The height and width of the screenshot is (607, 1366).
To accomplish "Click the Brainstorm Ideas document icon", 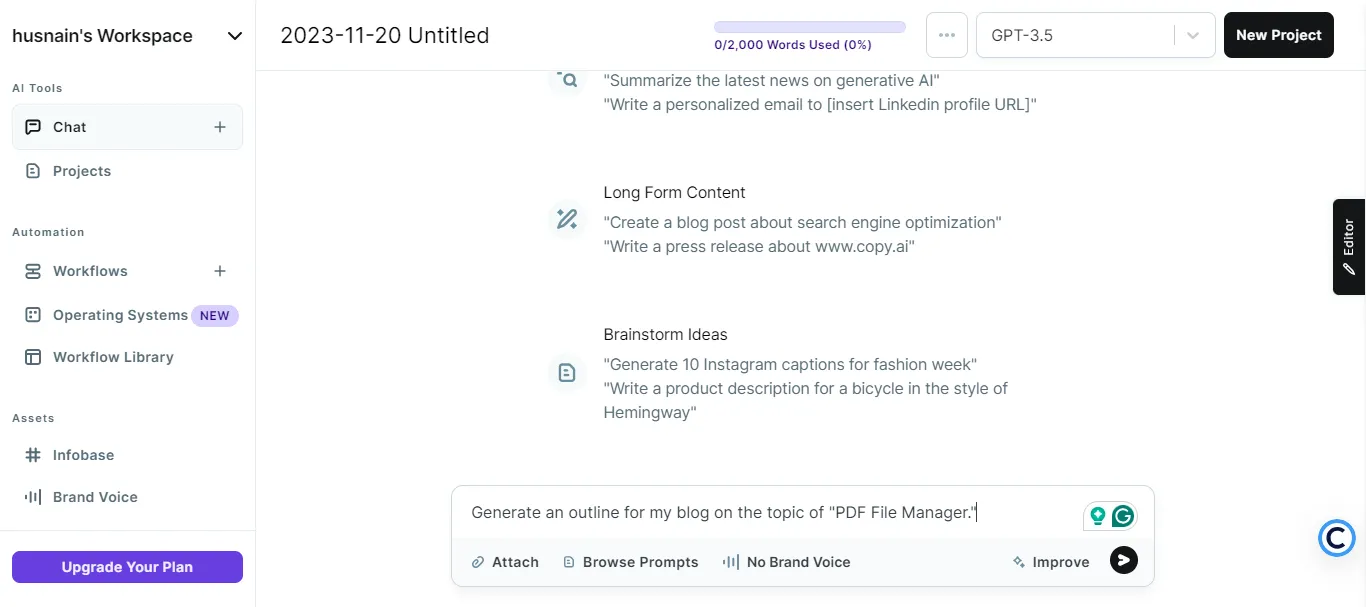I will pyautogui.click(x=567, y=373).
